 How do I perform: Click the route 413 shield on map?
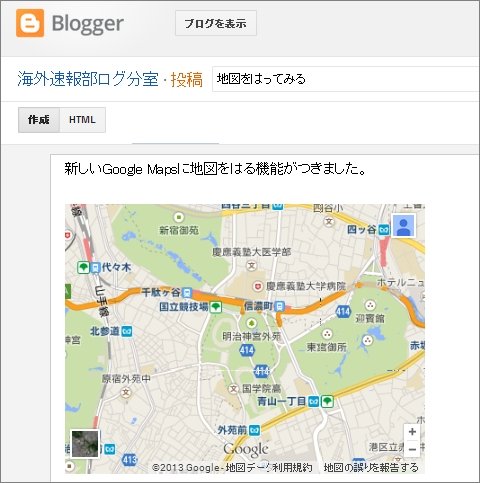point(129,460)
